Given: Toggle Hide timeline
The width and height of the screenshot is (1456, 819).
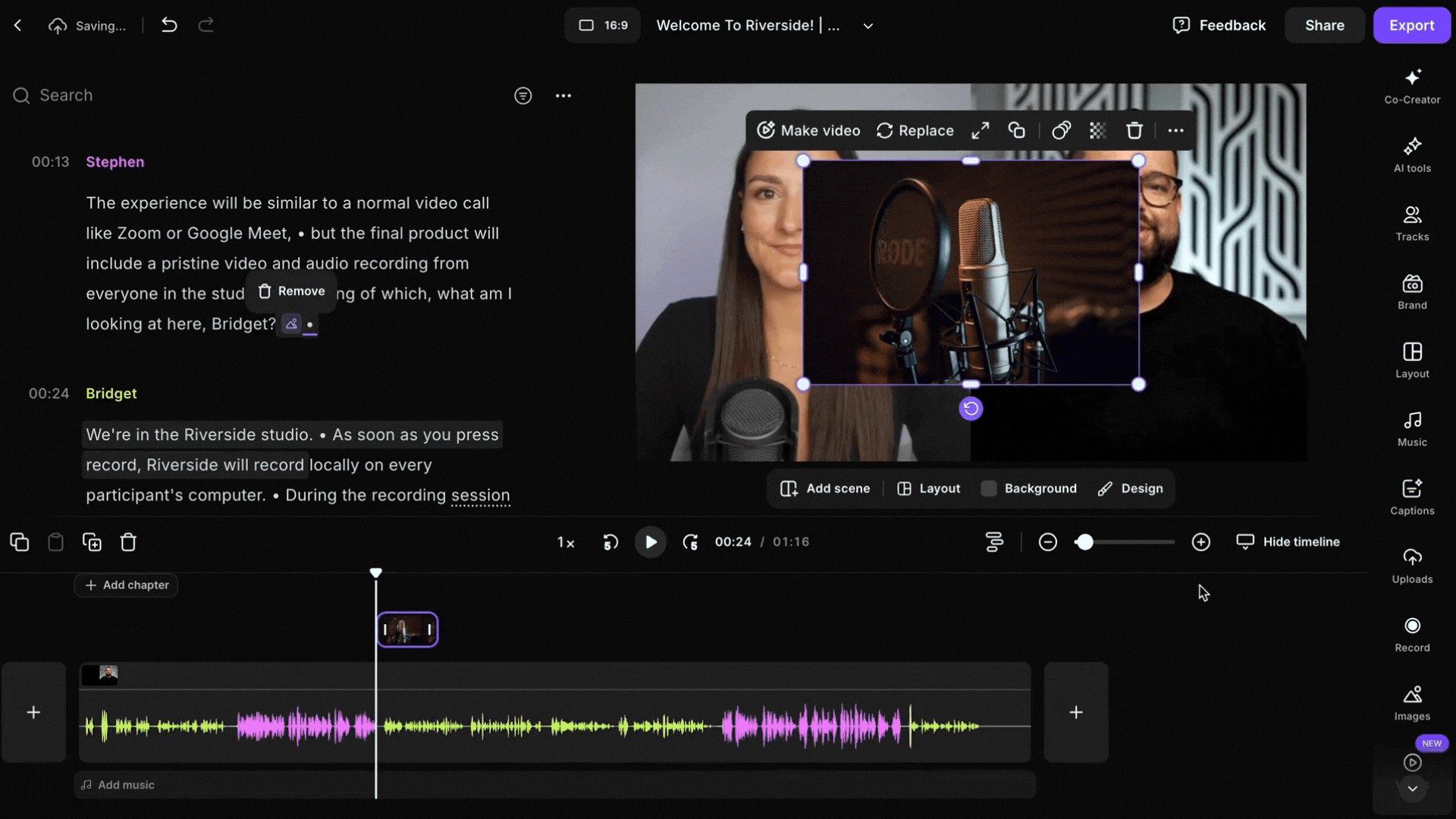Looking at the screenshot, I should tap(1288, 541).
